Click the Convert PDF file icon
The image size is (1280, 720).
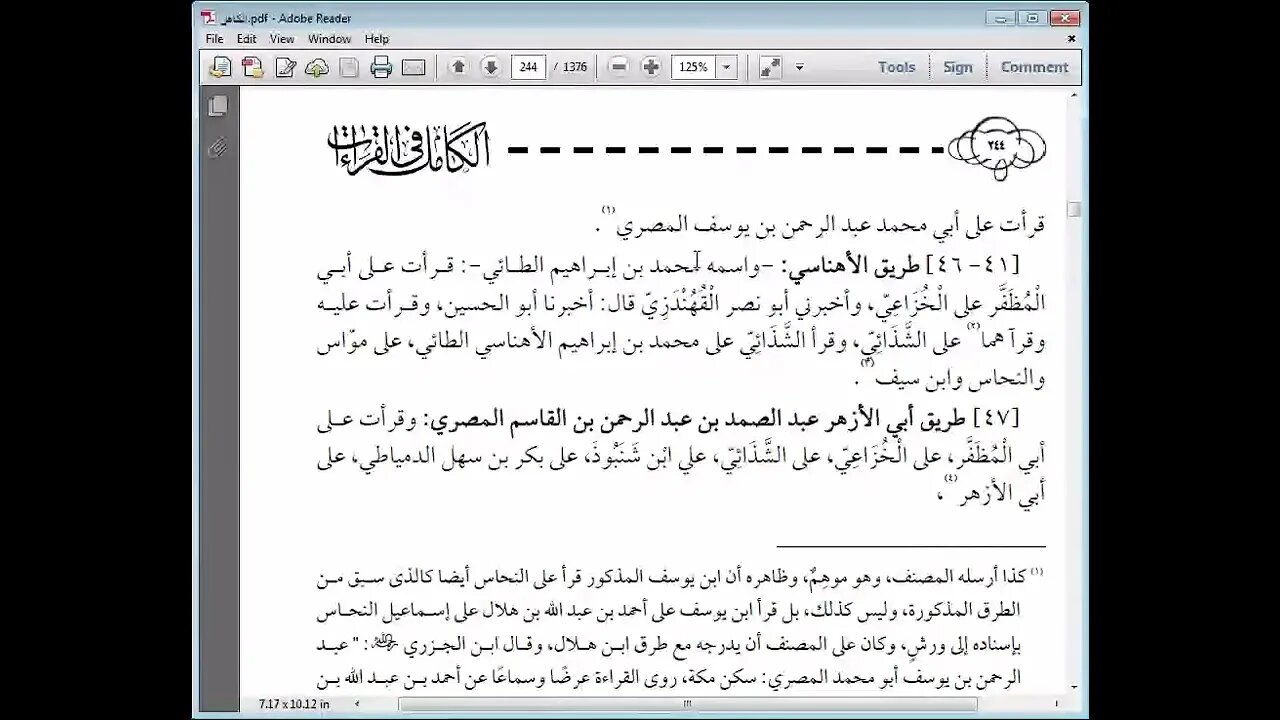(x=253, y=67)
